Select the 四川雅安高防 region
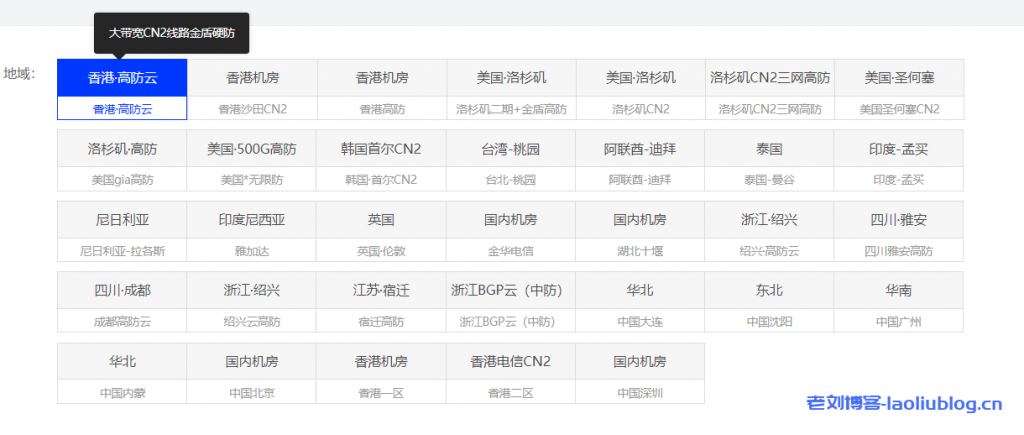The image size is (1024, 435). 899,231
